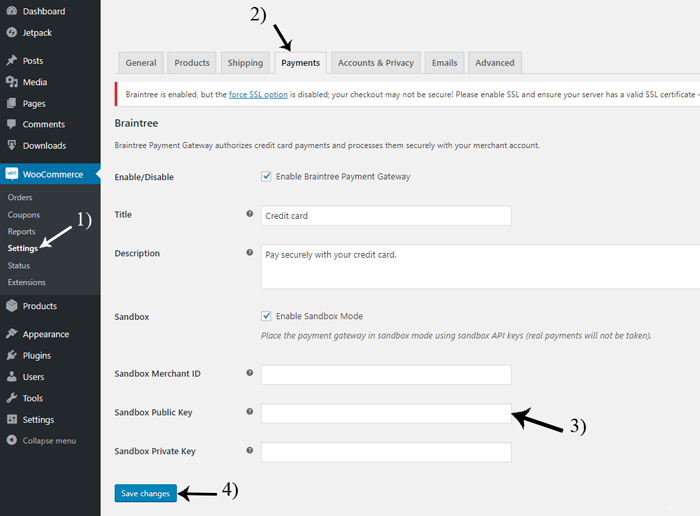Switch to the Emails tab
This screenshot has width=700, height=516.
tap(444, 63)
